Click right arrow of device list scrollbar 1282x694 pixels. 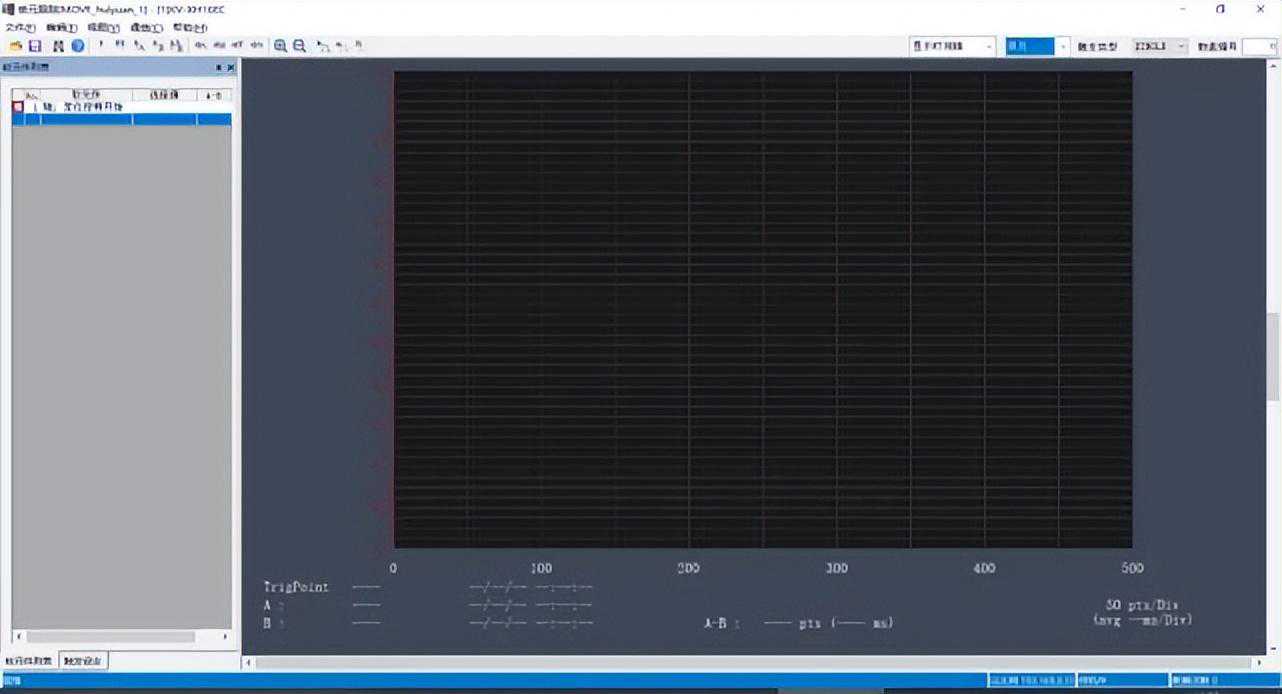225,637
